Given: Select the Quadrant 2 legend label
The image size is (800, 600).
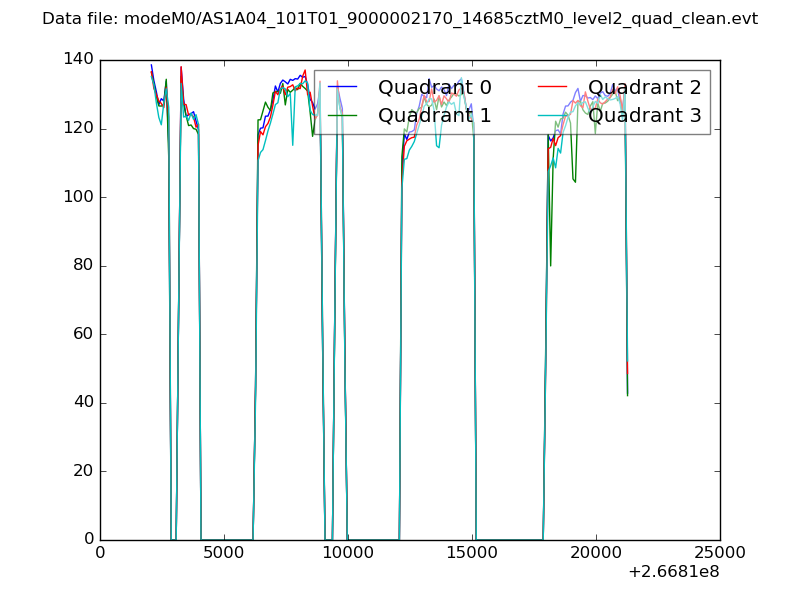Looking at the screenshot, I should [x=644, y=87].
